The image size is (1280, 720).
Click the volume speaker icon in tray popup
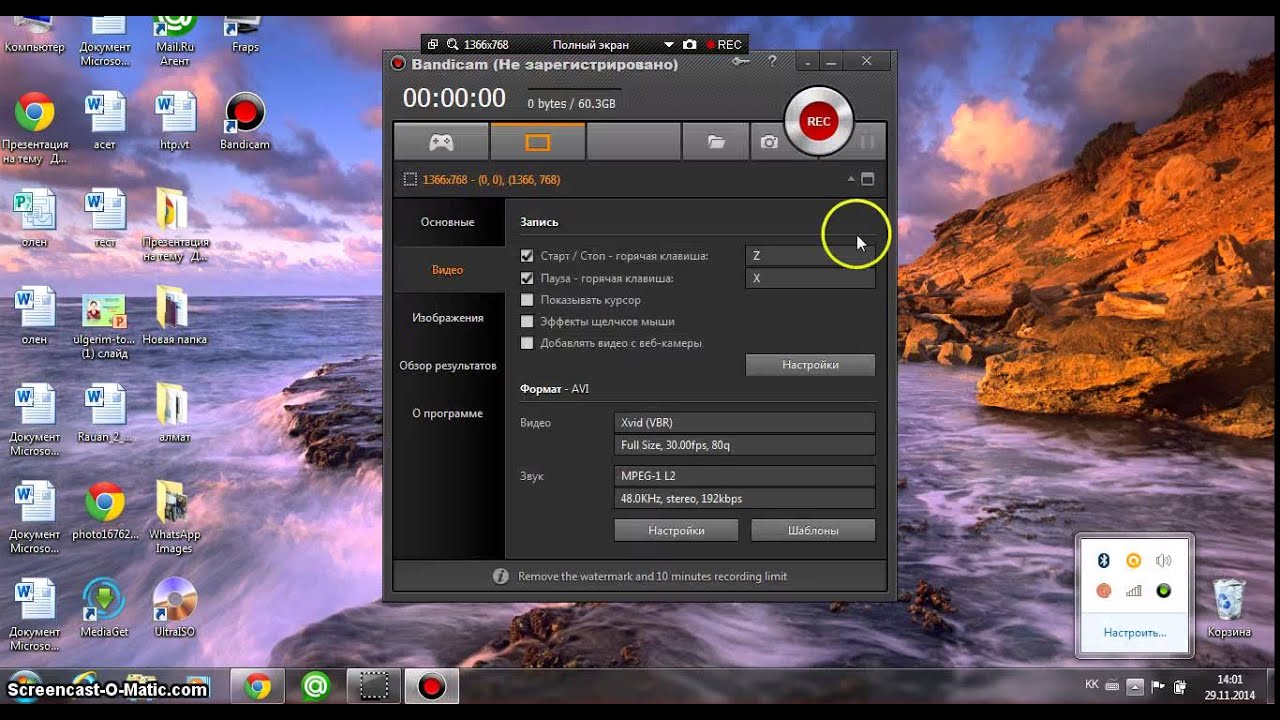[1163, 561]
